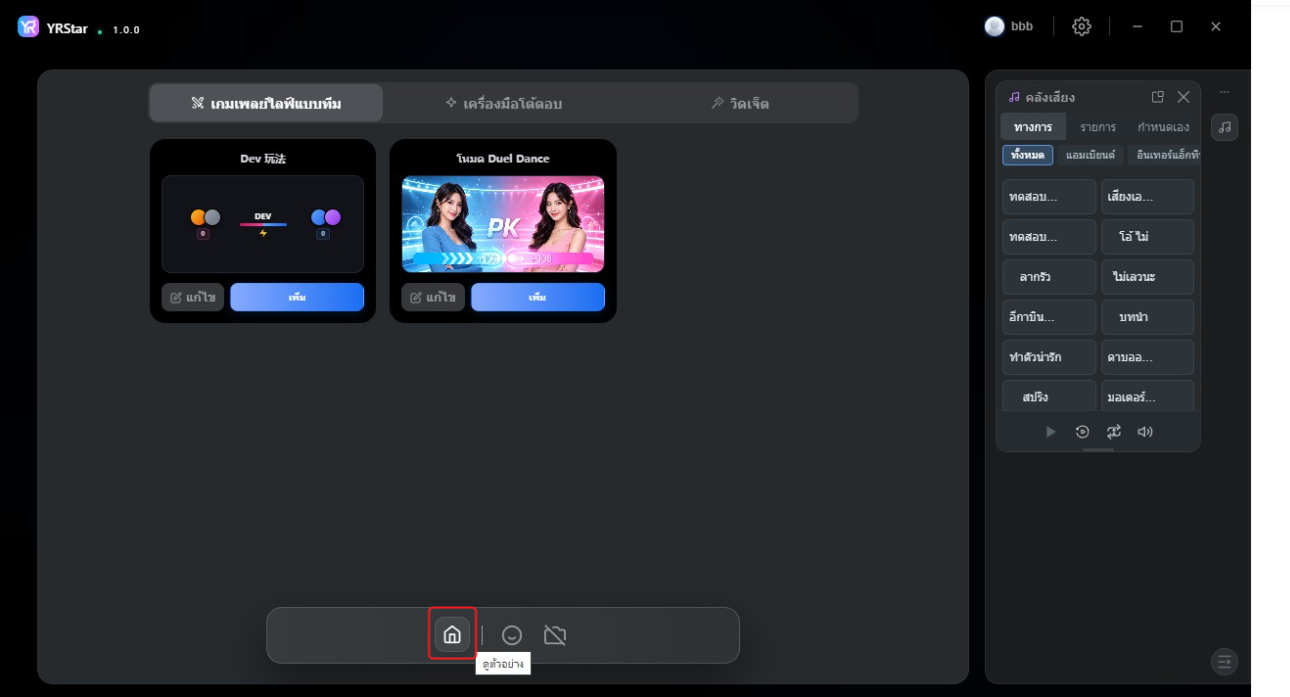Open settings gear in title bar
Screen dimensions: 1290x697
(x=1082, y=27)
